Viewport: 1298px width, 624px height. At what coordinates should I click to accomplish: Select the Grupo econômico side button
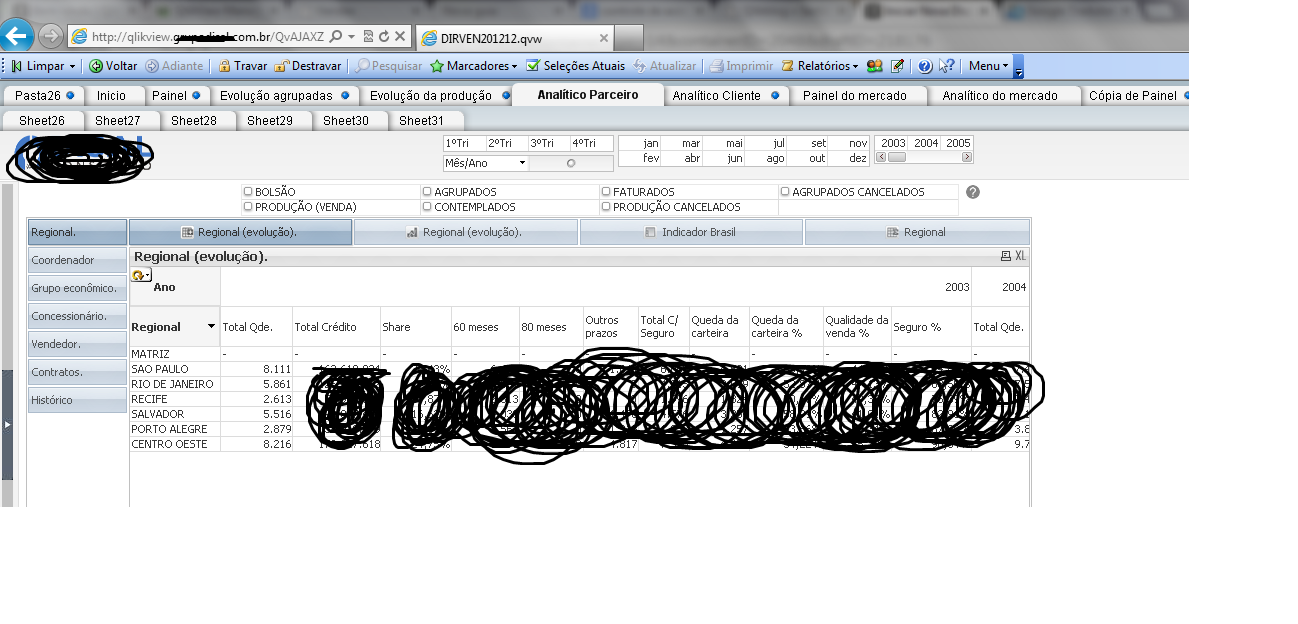(77, 288)
